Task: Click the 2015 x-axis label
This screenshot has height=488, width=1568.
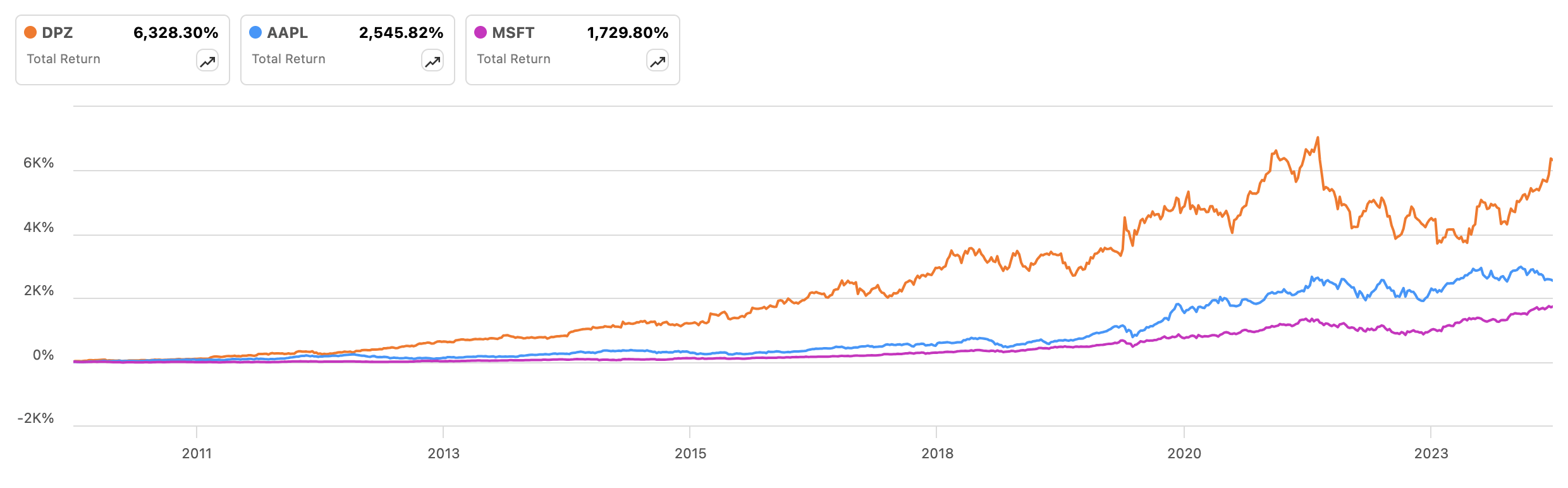Action: tap(690, 453)
